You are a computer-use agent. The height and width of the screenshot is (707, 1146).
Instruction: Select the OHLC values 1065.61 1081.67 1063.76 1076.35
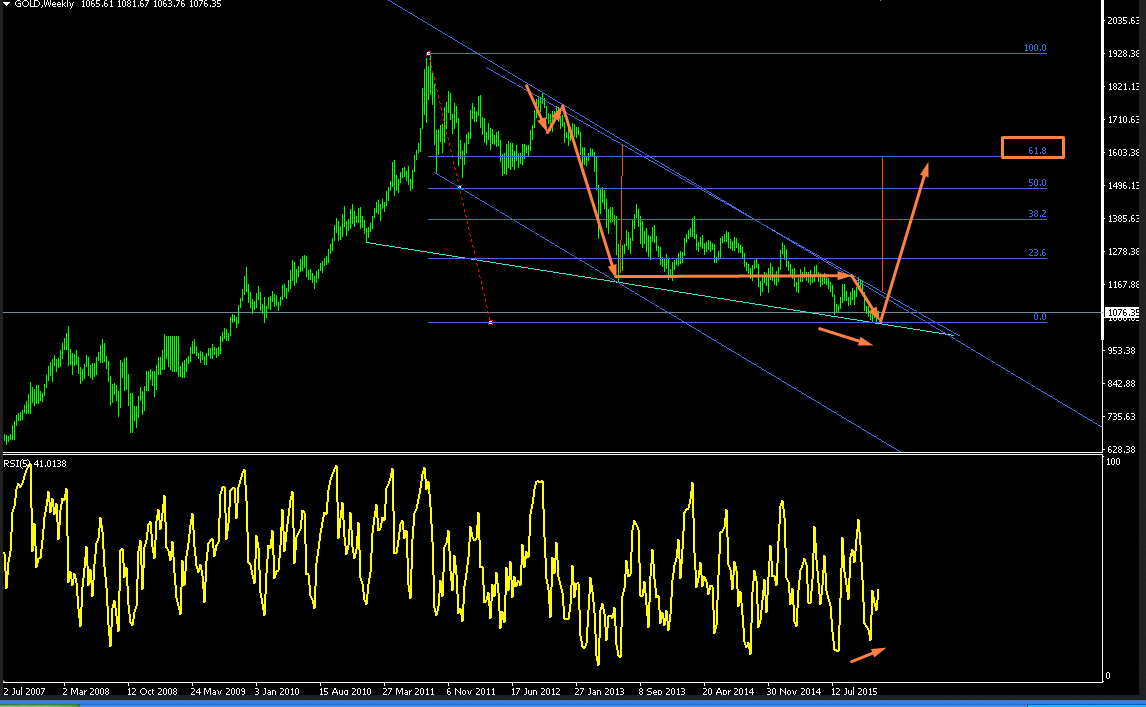click(x=151, y=4)
